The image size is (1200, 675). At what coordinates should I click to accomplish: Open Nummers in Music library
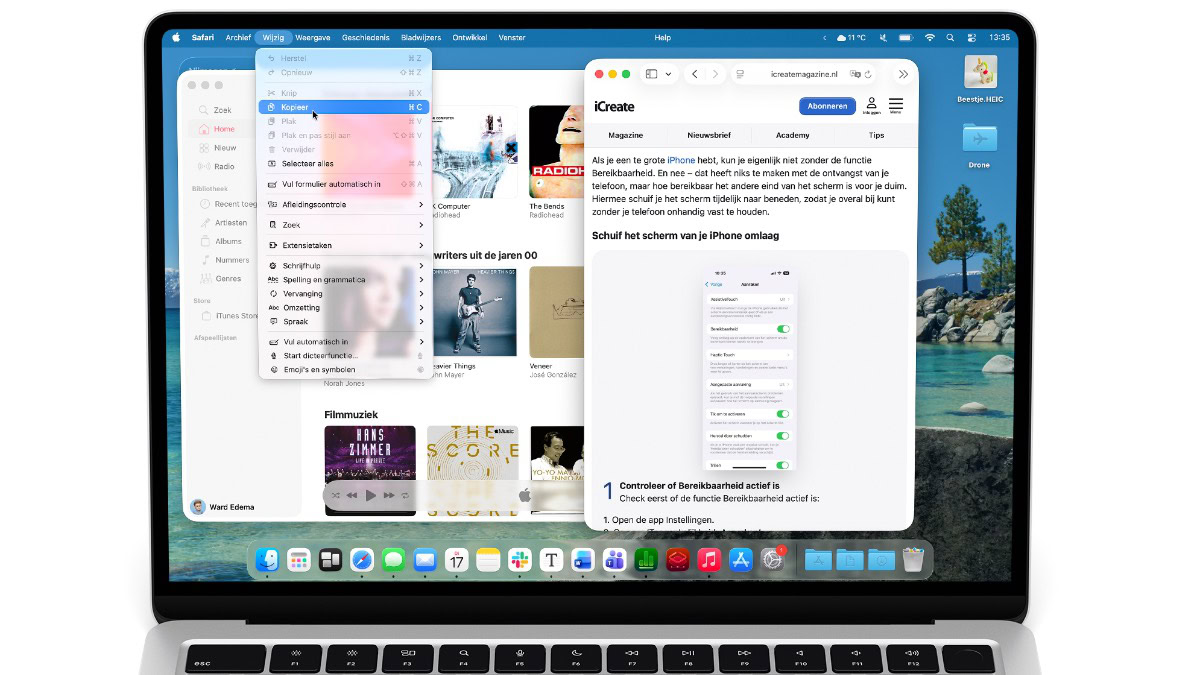pos(230,260)
